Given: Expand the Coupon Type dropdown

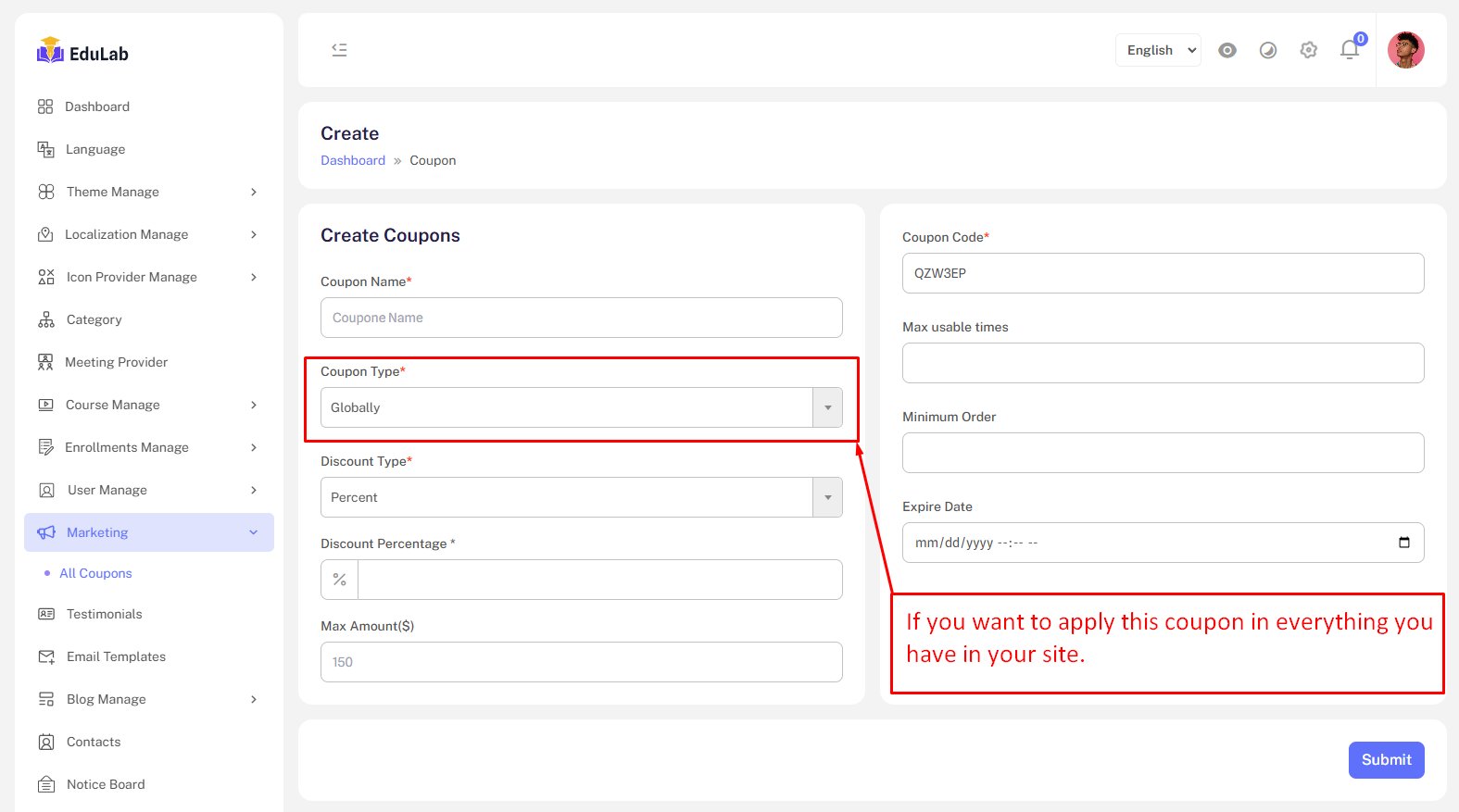Looking at the screenshot, I should [x=581, y=407].
